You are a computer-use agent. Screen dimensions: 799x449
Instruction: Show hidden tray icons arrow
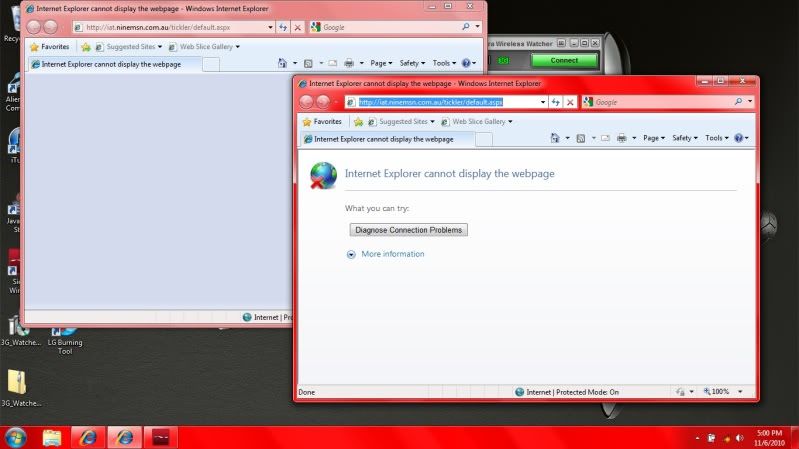697,438
